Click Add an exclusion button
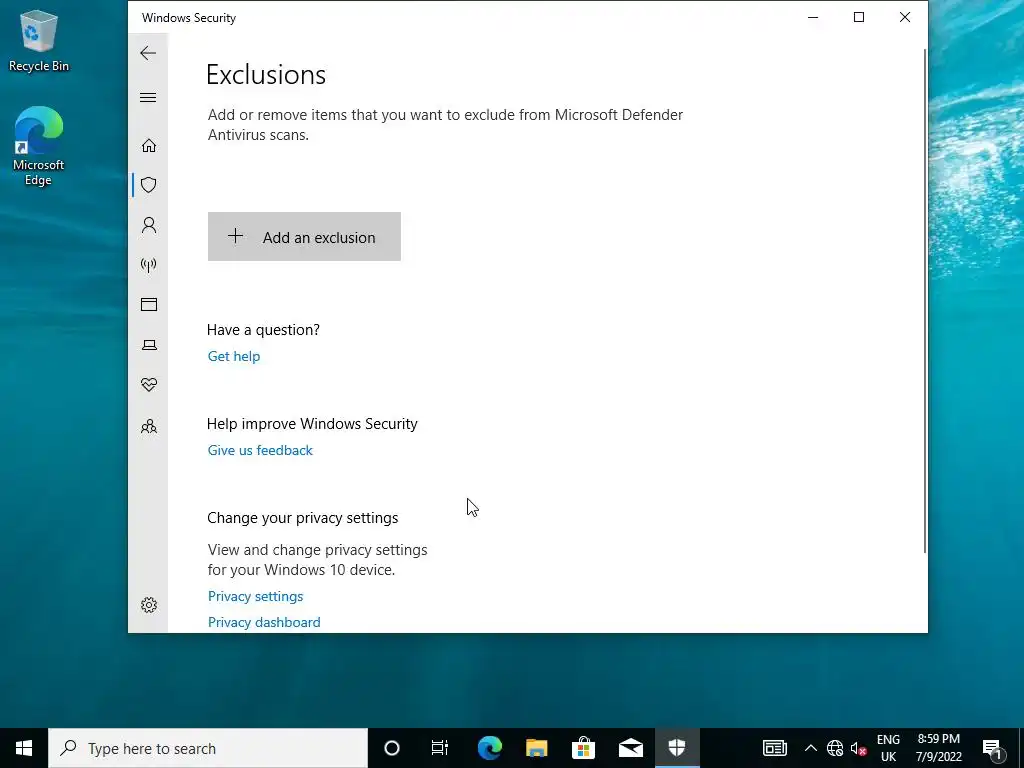 304,236
